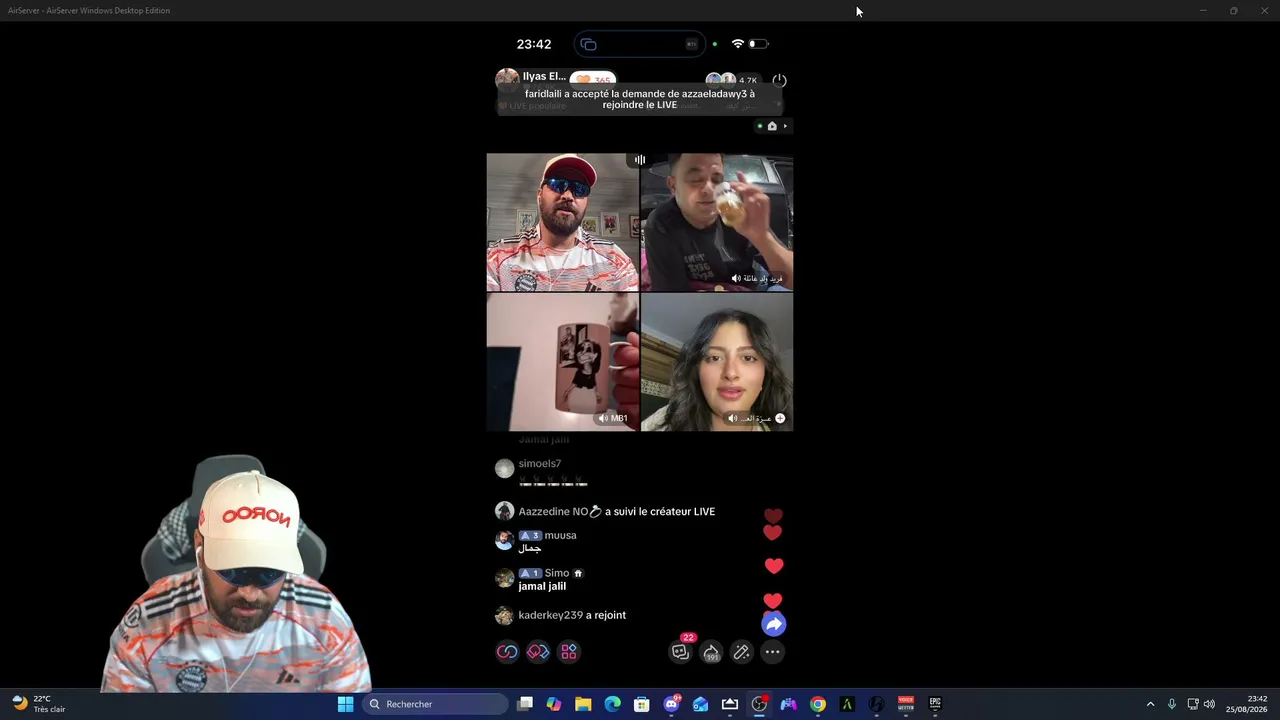This screenshot has height=720, width=1280.
Task: Open kaderkey239 avatar in chat
Action: click(505, 616)
